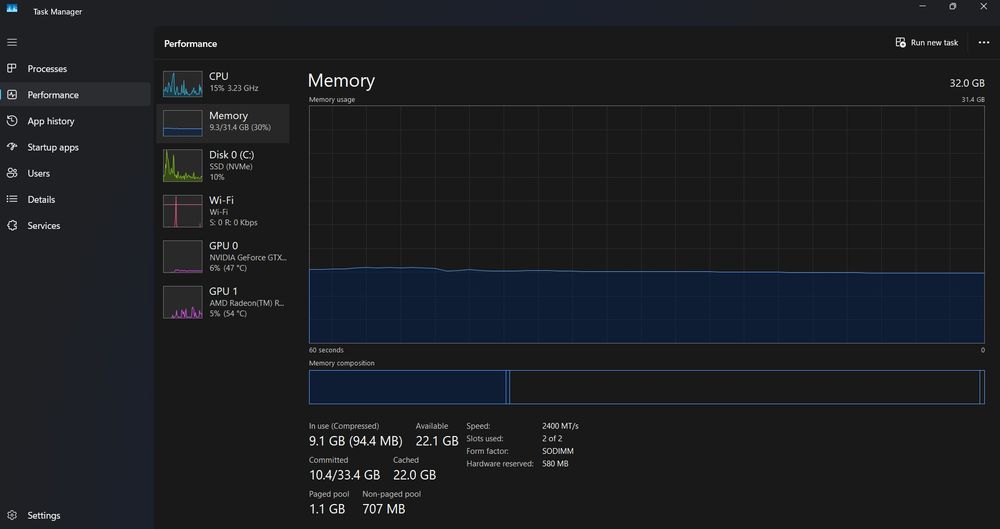This screenshot has width=1000, height=529.
Task: Restore down the Task Manager window
Action: (x=952, y=6)
